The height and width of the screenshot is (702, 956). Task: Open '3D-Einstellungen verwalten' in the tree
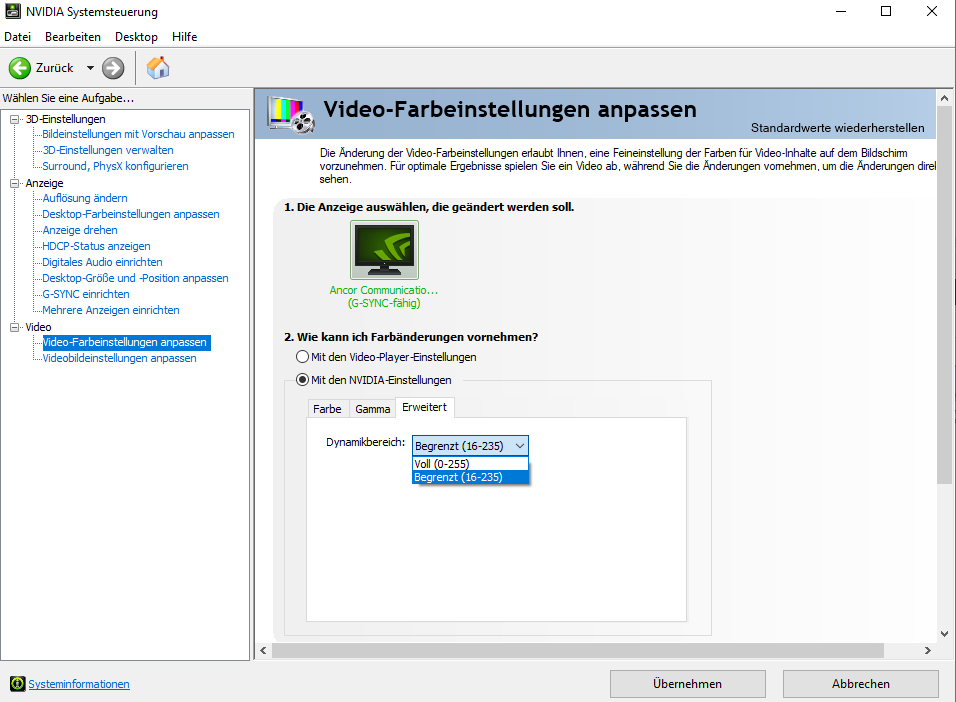pos(108,150)
